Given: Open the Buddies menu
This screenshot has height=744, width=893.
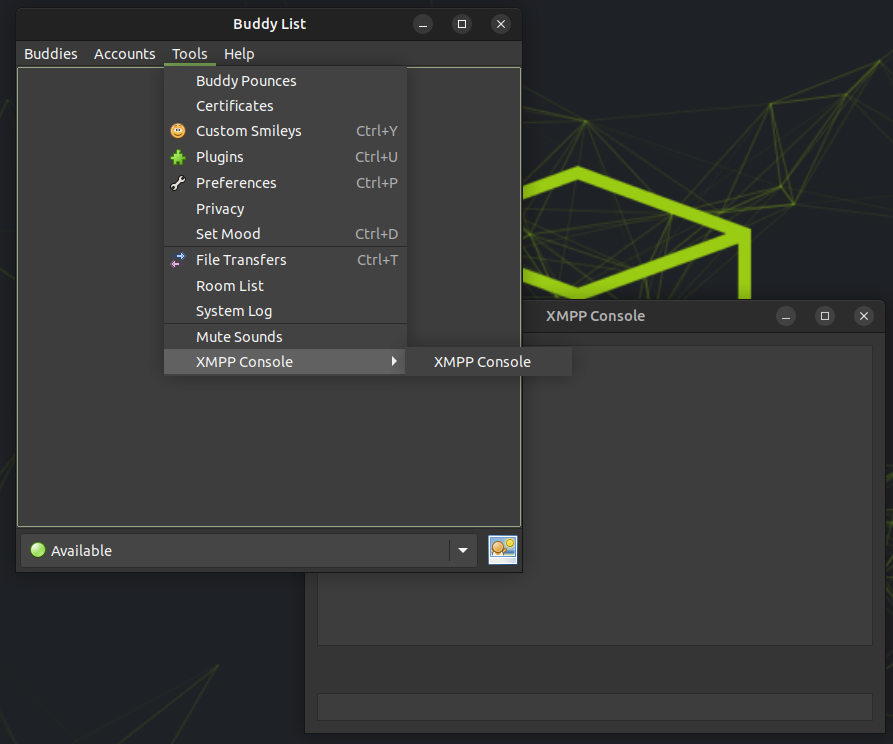Looking at the screenshot, I should (51, 54).
